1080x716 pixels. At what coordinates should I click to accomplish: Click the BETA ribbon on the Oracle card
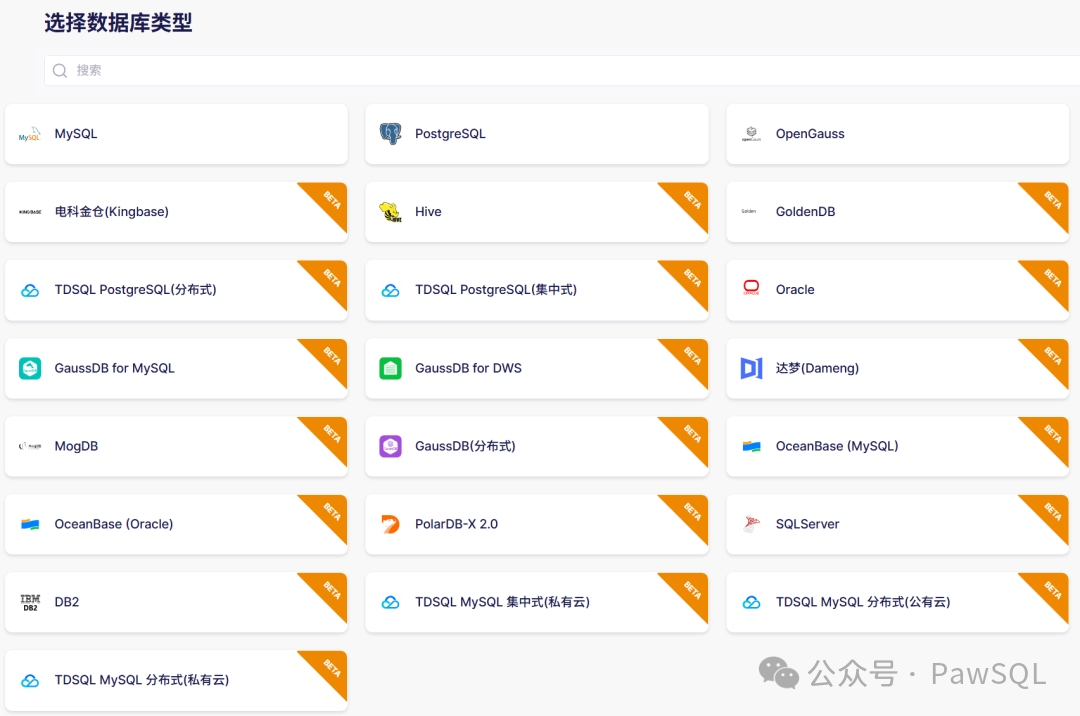[1052, 277]
